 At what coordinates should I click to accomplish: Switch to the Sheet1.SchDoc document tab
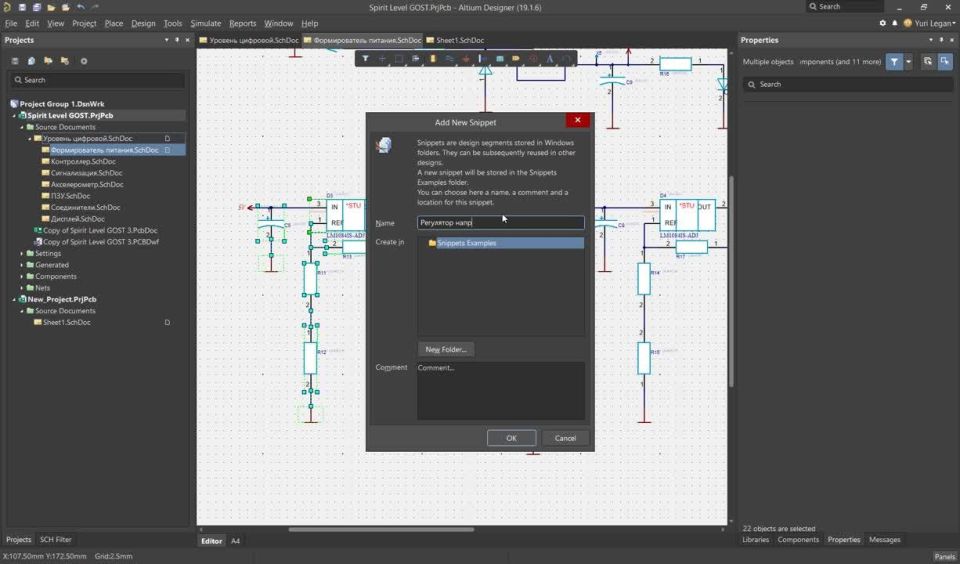click(455, 40)
